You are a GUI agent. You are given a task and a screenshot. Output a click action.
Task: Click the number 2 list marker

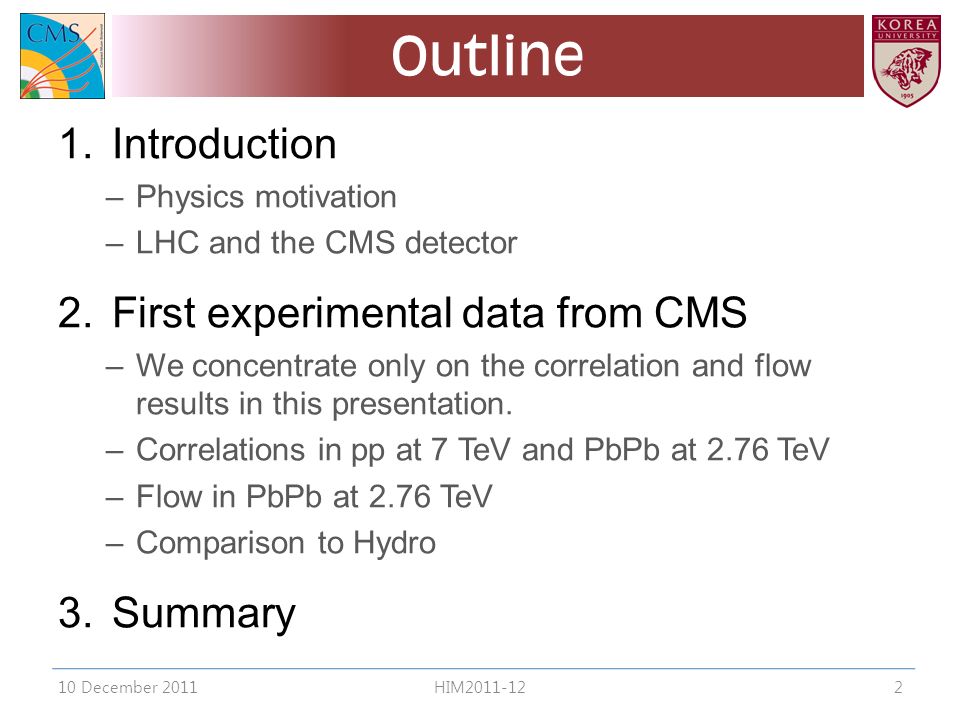coord(76,313)
